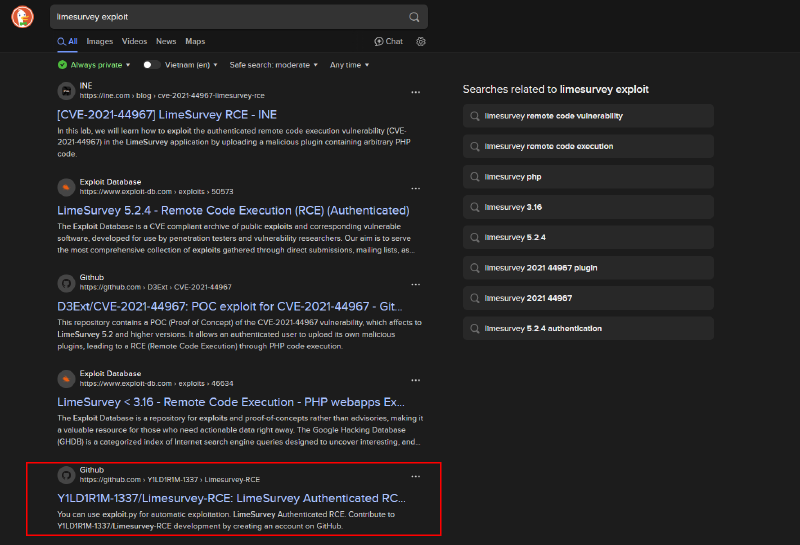Toggle the Vietnam region switch
Image resolution: width=800 pixels, height=545 pixels.
coord(151,65)
